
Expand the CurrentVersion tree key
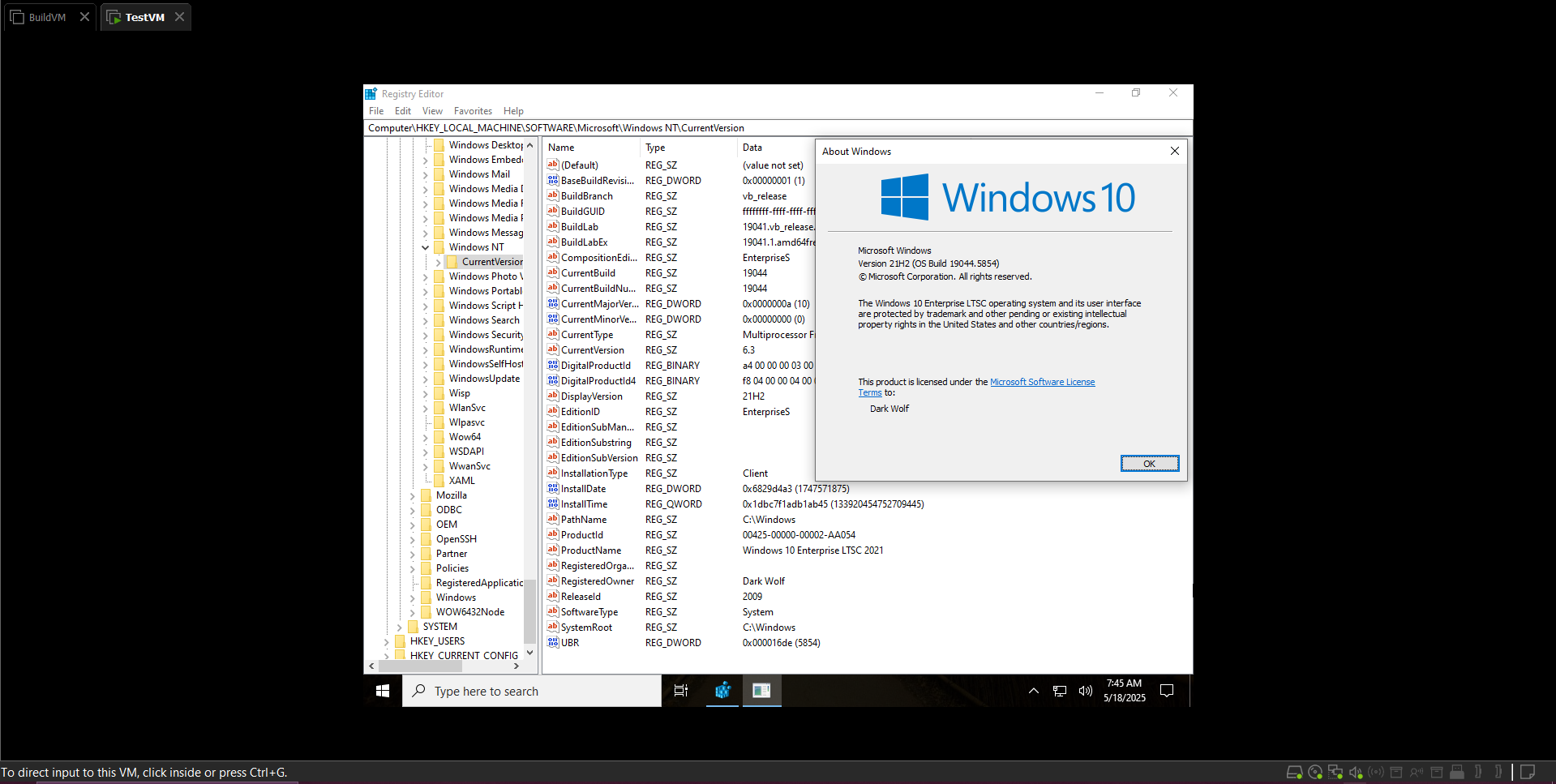click(438, 262)
